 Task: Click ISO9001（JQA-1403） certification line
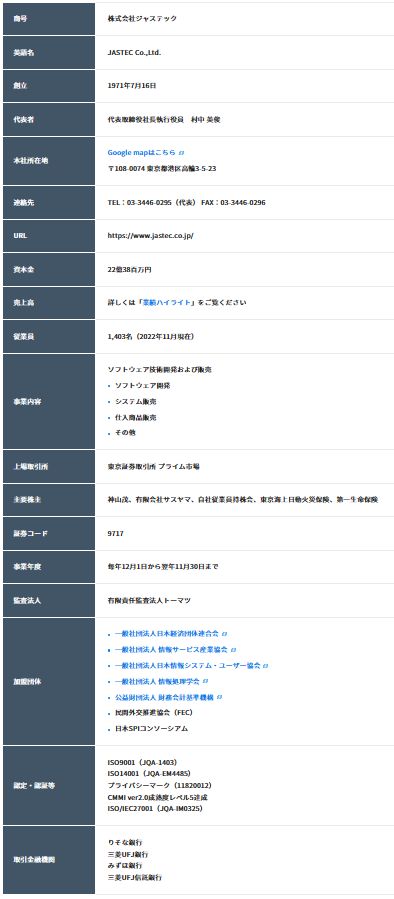142,763
